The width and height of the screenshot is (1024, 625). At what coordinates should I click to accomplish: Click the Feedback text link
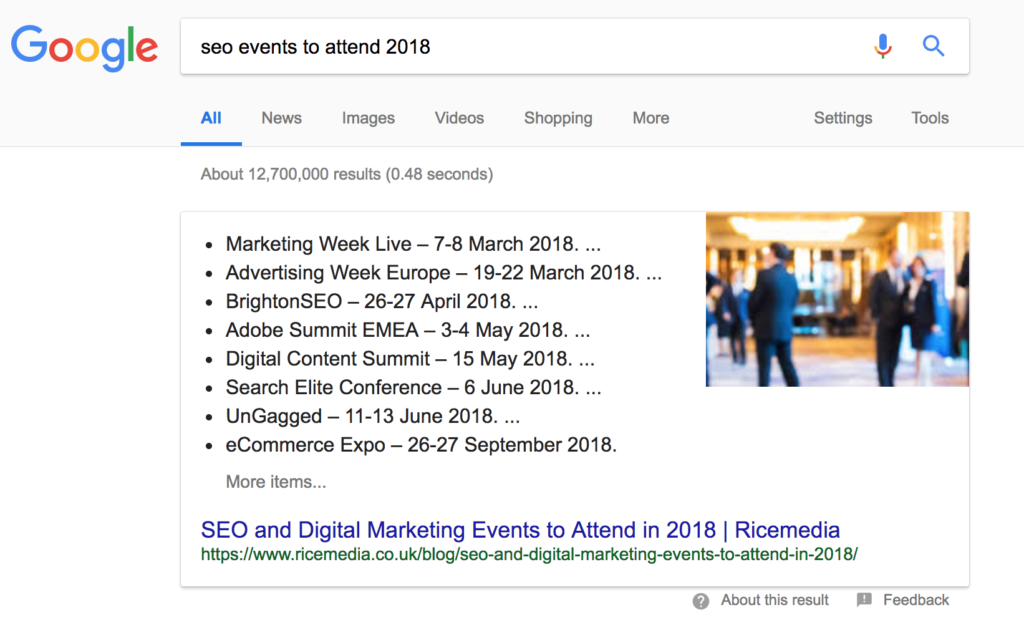916,600
